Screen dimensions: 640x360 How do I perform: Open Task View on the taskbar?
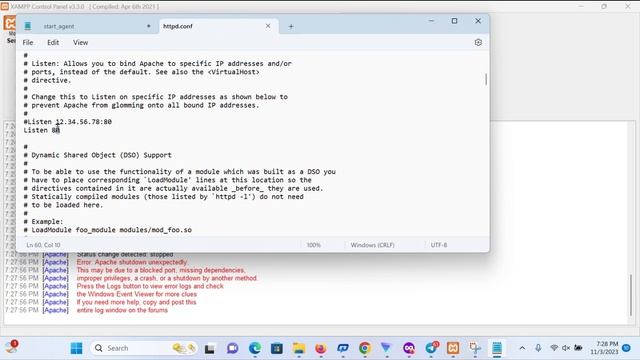(x=210, y=348)
